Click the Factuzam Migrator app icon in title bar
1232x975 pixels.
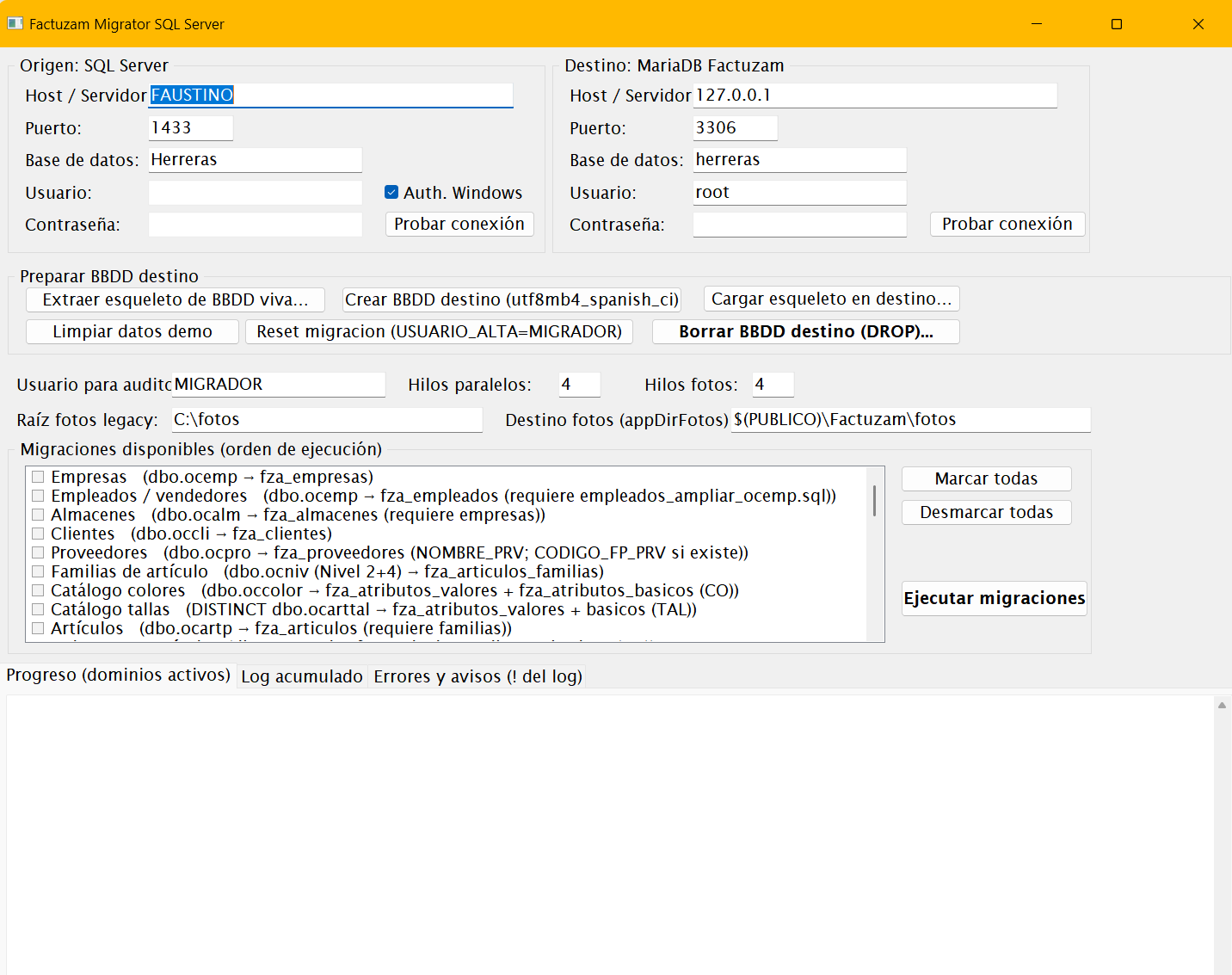tap(15, 23)
